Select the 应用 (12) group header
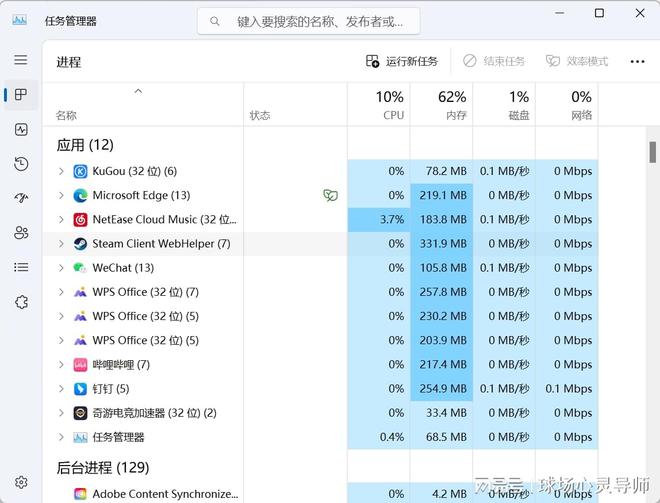Viewport: 660px width, 503px height. (x=85, y=145)
